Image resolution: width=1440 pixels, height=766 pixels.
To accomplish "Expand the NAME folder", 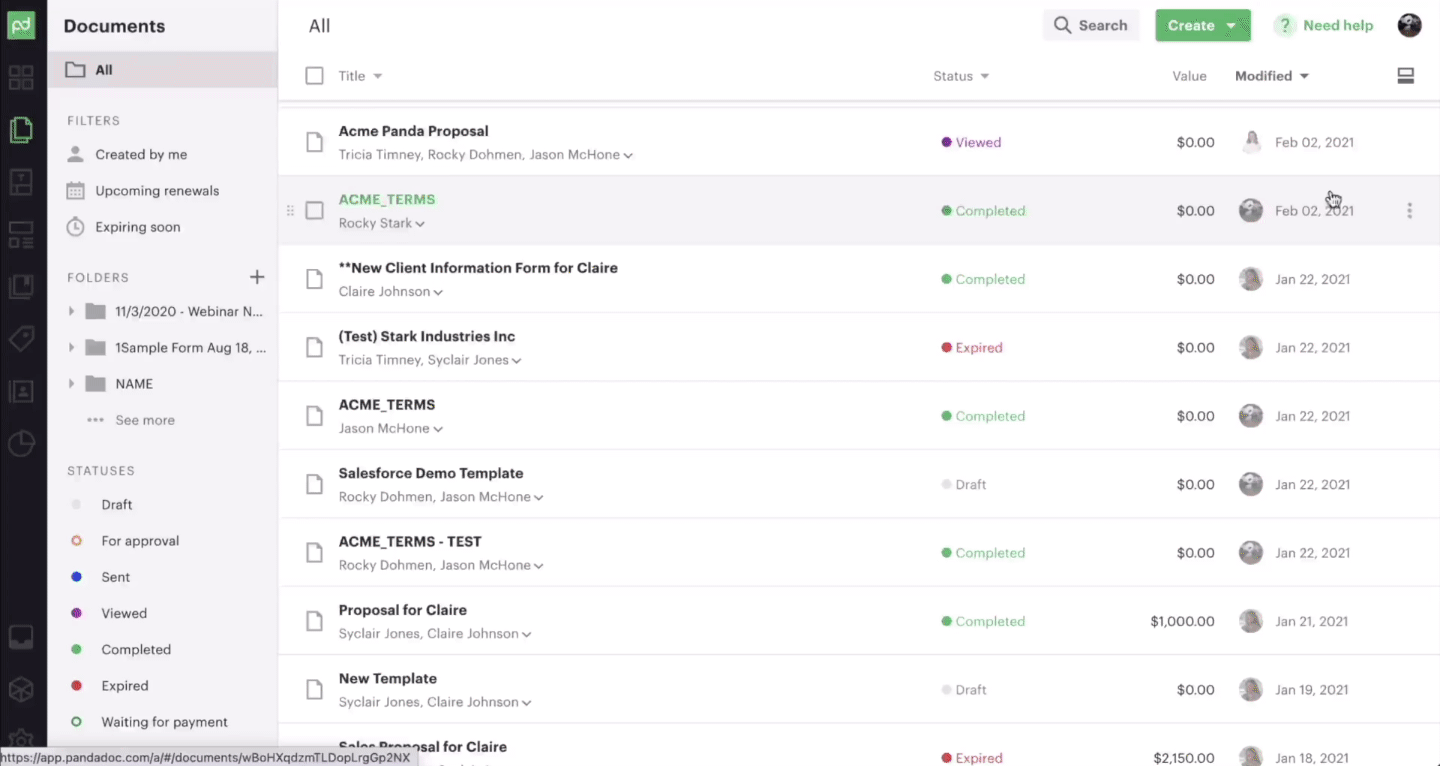I will coord(71,384).
